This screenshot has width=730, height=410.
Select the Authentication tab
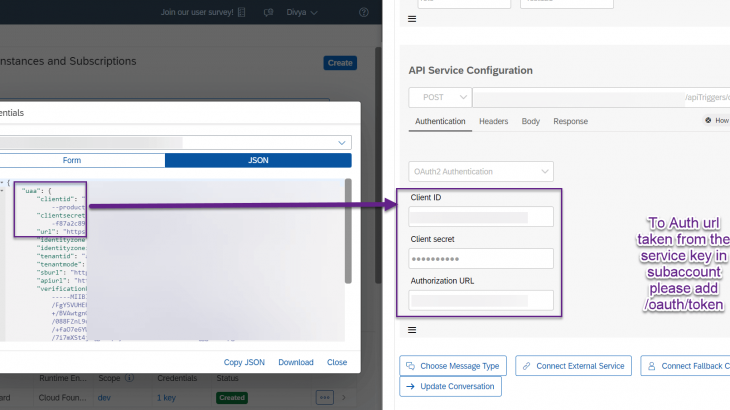(440, 121)
